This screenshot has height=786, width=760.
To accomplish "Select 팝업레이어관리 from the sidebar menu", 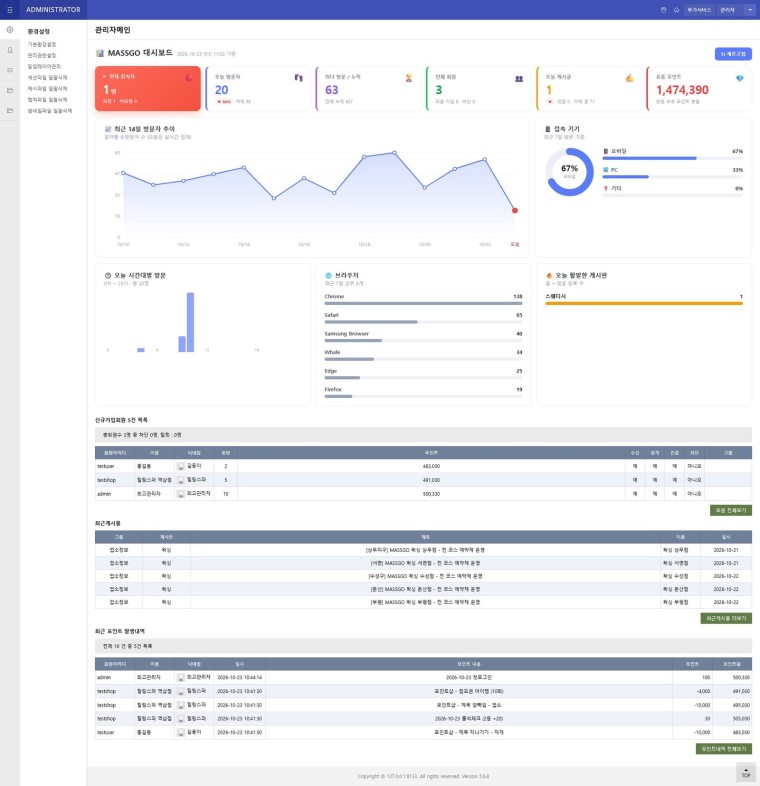I will 44,66.
